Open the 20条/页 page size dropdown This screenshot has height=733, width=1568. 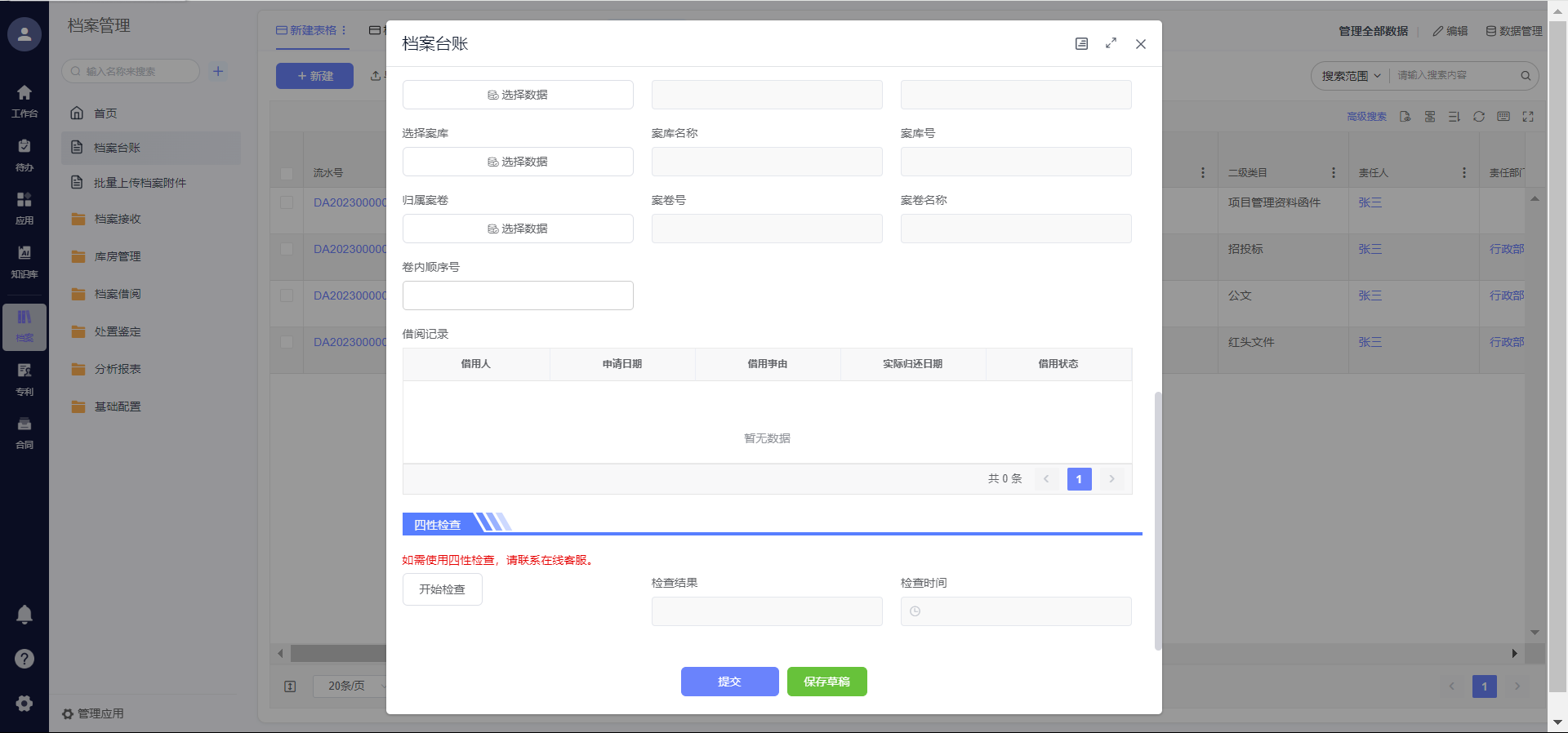pos(350,686)
